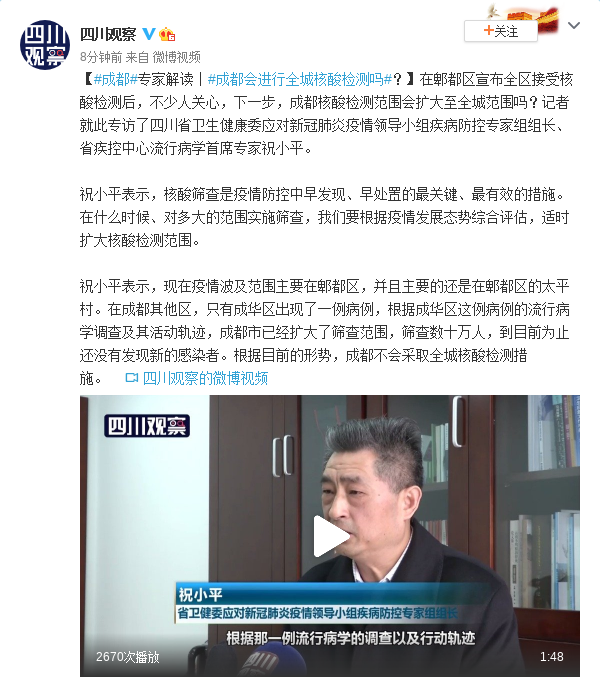Viewport: 600px width, 687px height.
Task: Click the video camera icon before 四川观察的微博视频
Action: 131,378
